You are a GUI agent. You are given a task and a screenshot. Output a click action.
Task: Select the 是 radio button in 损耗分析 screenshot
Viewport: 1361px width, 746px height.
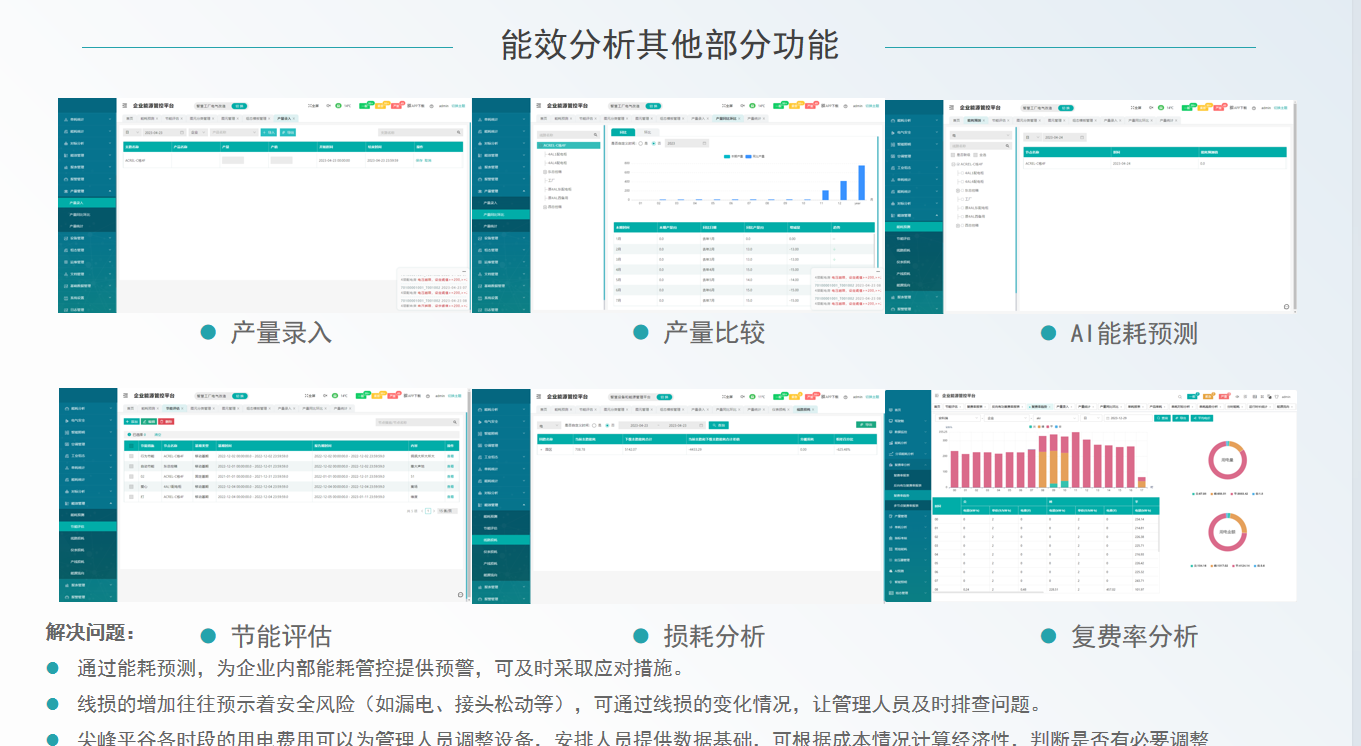594,425
